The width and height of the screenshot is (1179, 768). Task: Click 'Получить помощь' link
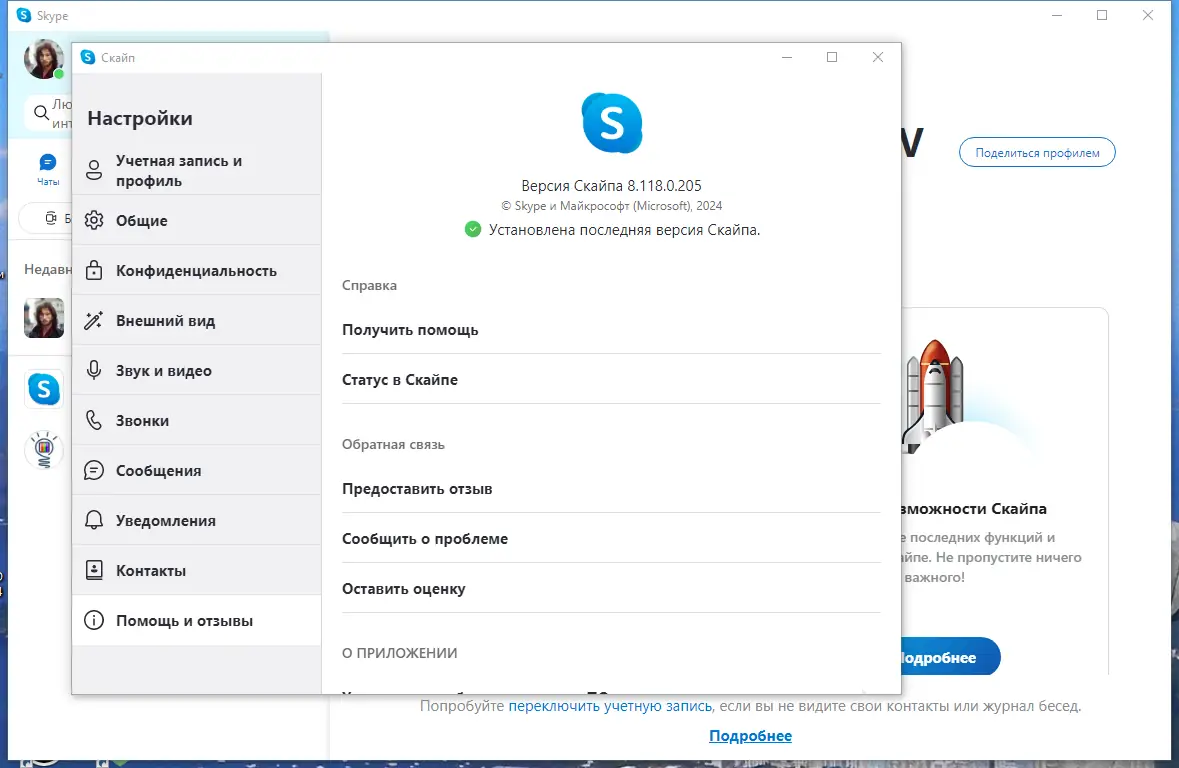coord(611,329)
